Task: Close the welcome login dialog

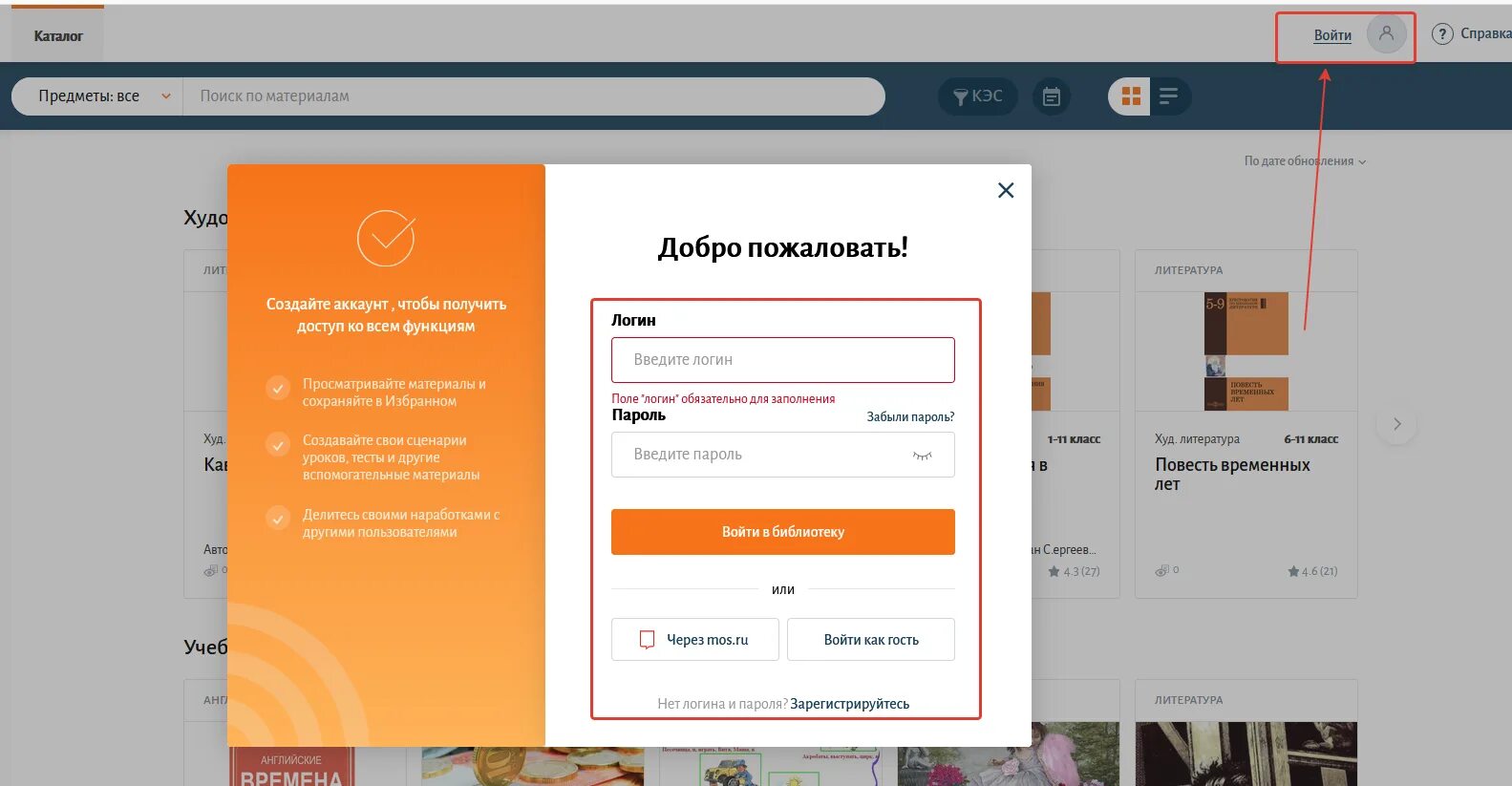Action: pos(1006,190)
